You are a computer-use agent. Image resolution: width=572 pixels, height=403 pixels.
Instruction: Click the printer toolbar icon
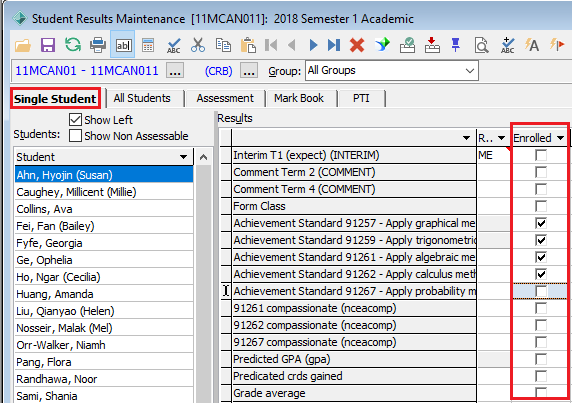point(98,45)
